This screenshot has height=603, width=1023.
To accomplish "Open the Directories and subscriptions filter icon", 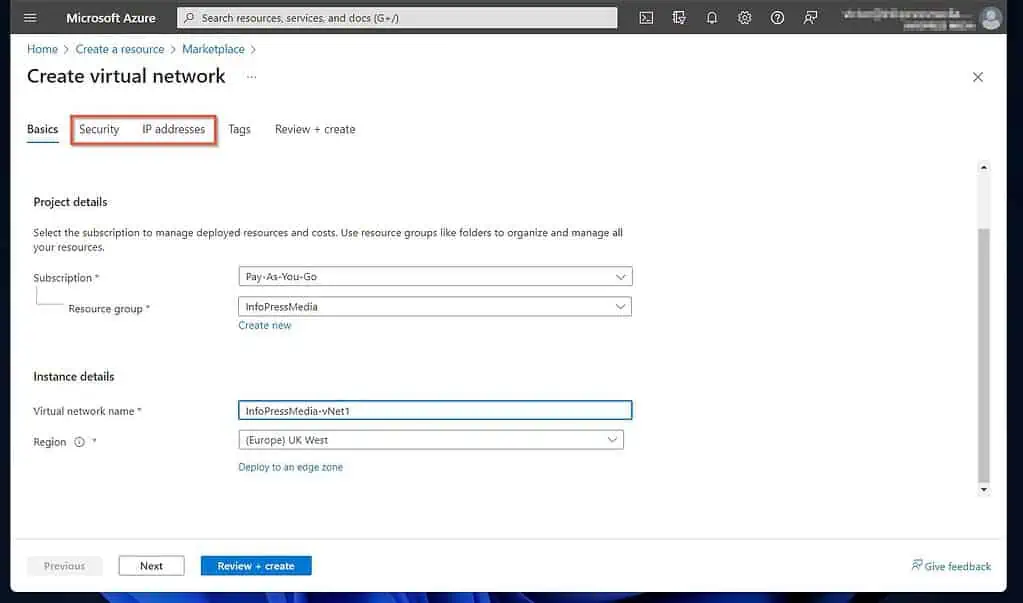I will click(x=678, y=17).
